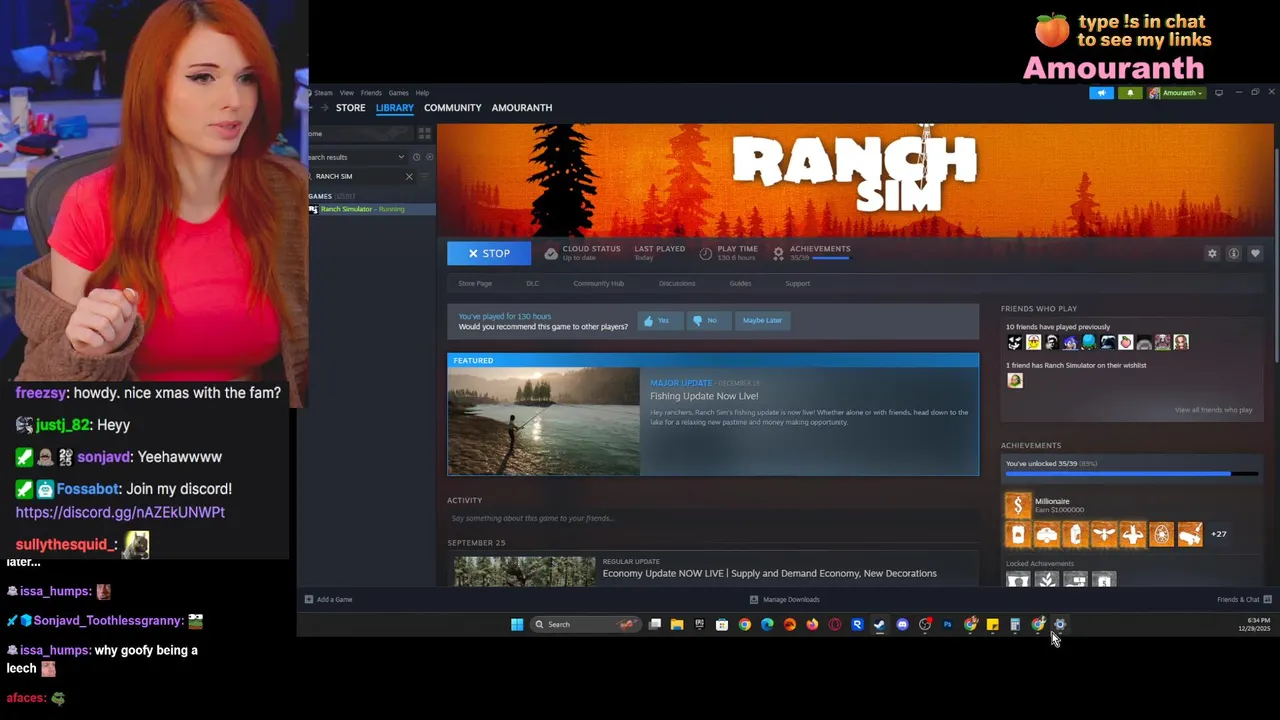Open the Help menu
Screen dimensions: 1280x720
tap(422, 93)
